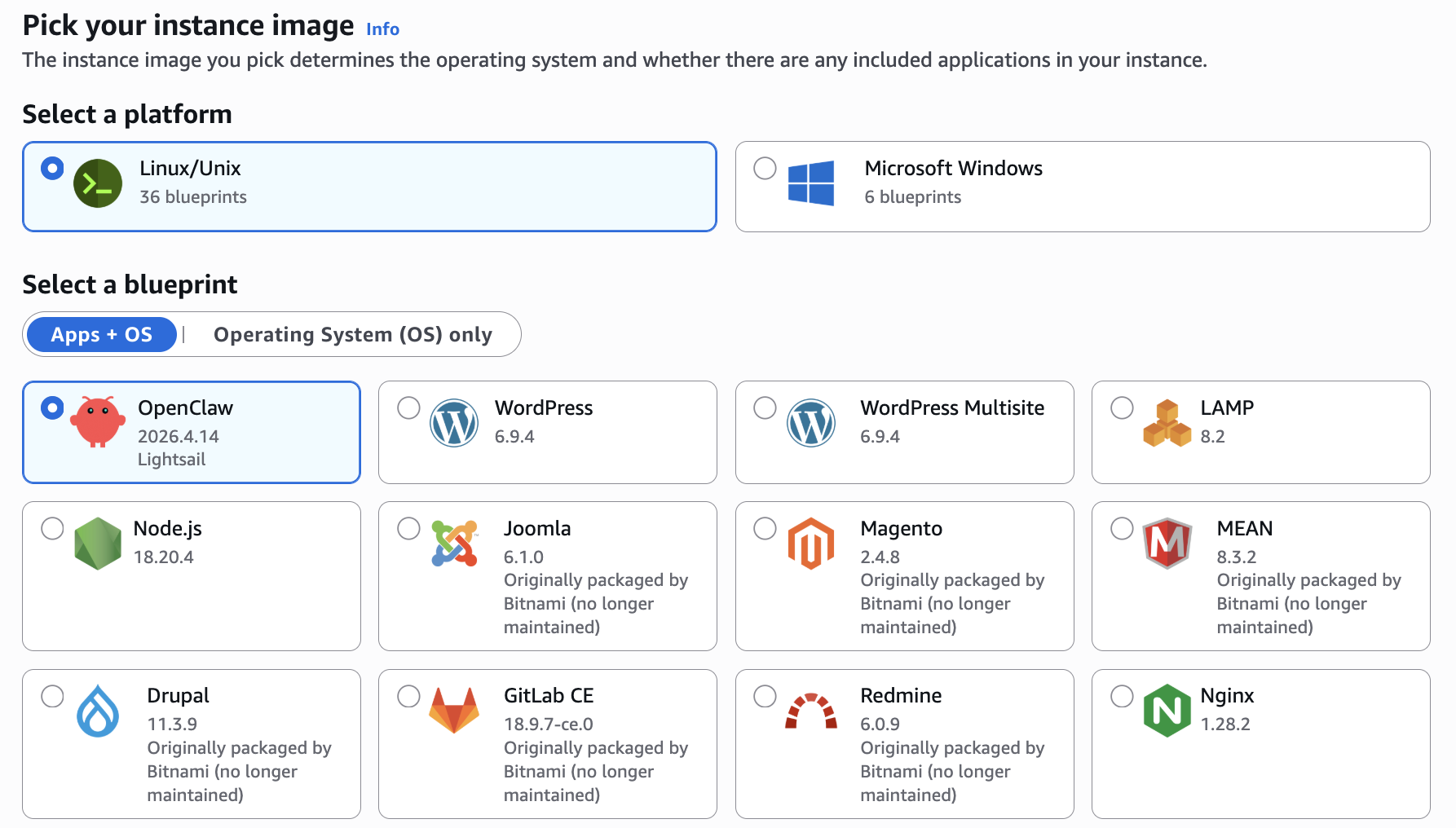Click the Nginx version "1.28.2" text
The image size is (1456, 828).
[1225, 724]
